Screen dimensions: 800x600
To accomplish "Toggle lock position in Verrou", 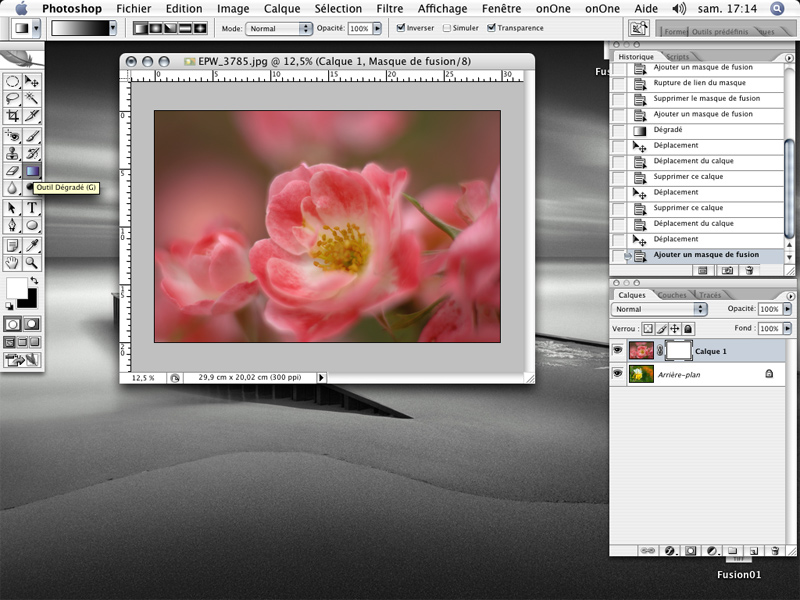I will click(x=674, y=329).
